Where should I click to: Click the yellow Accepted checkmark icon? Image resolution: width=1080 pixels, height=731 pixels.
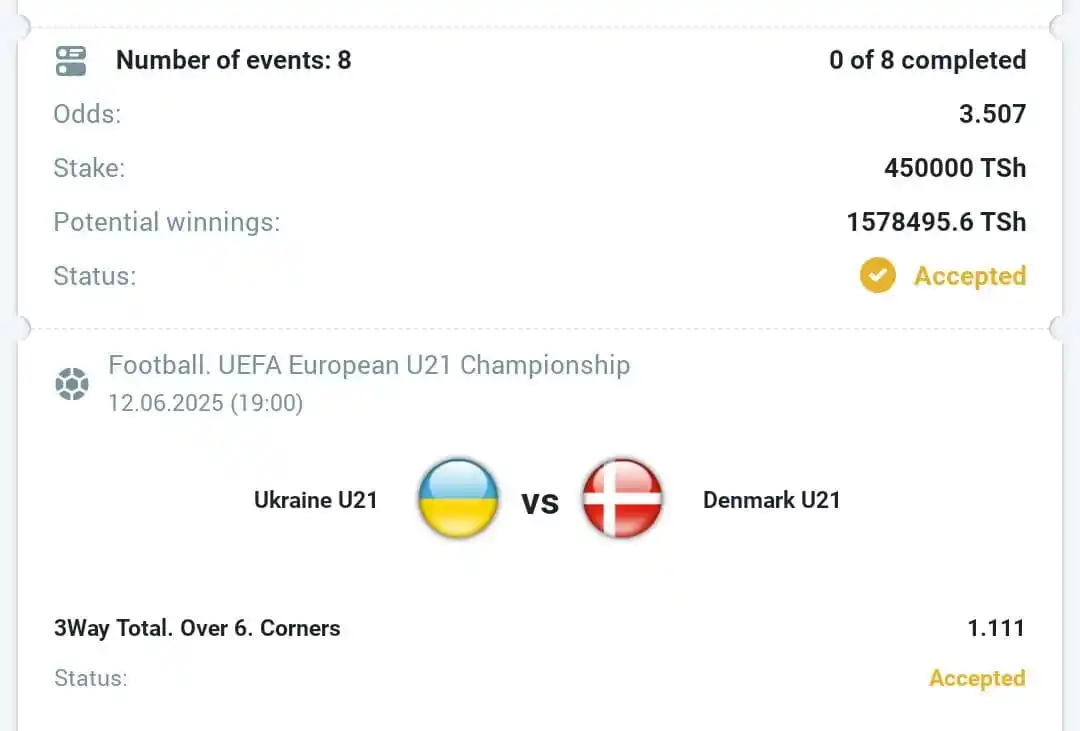pos(878,276)
